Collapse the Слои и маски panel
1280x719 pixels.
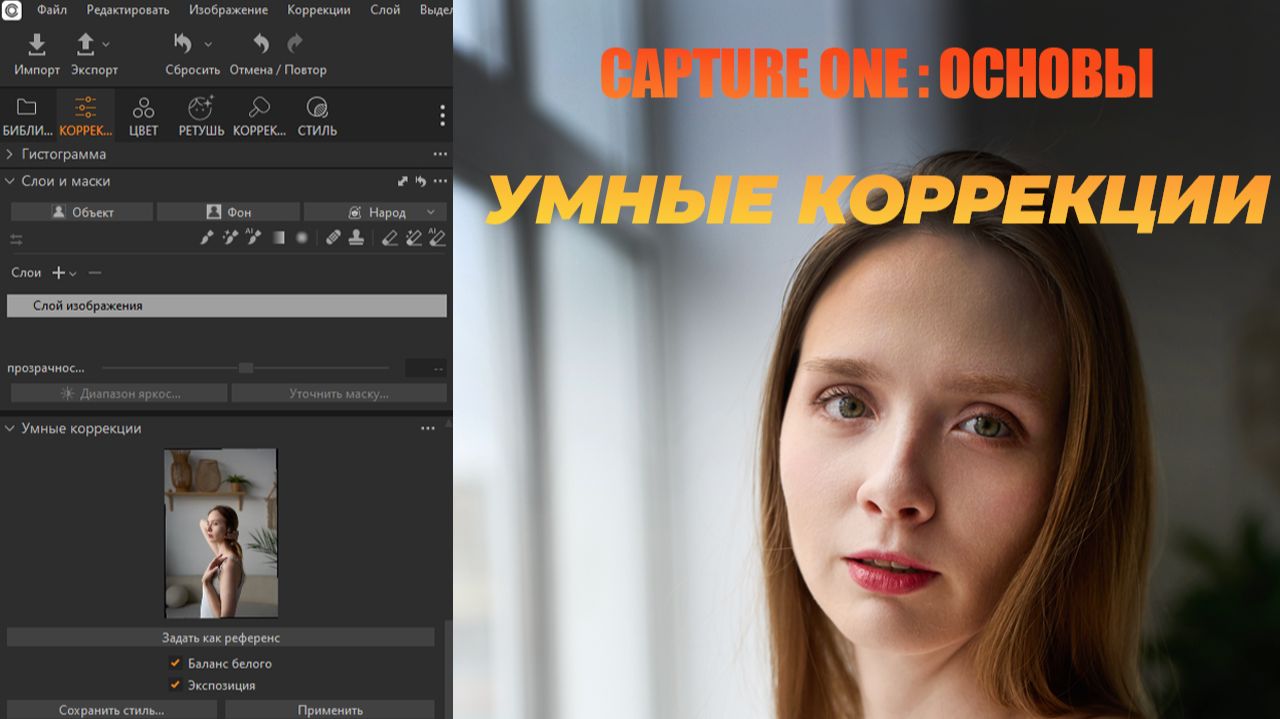[x=10, y=181]
